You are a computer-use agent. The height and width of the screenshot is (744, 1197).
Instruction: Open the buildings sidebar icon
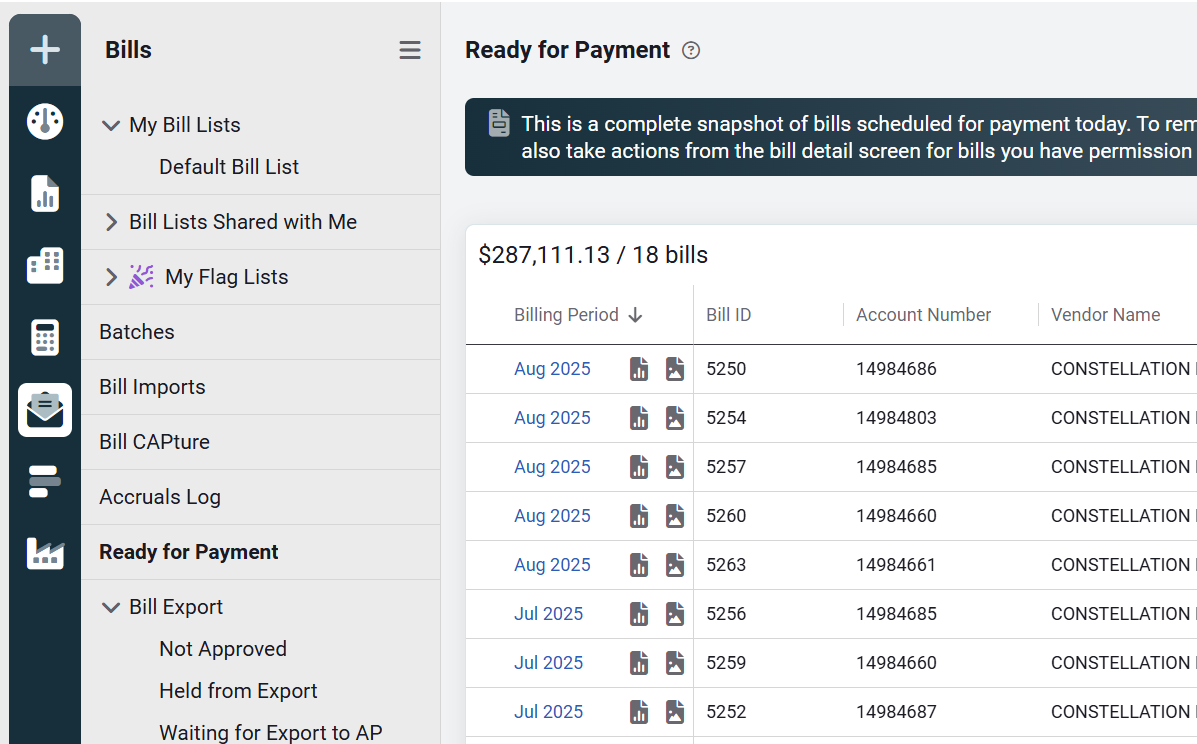click(x=45, y=266)
